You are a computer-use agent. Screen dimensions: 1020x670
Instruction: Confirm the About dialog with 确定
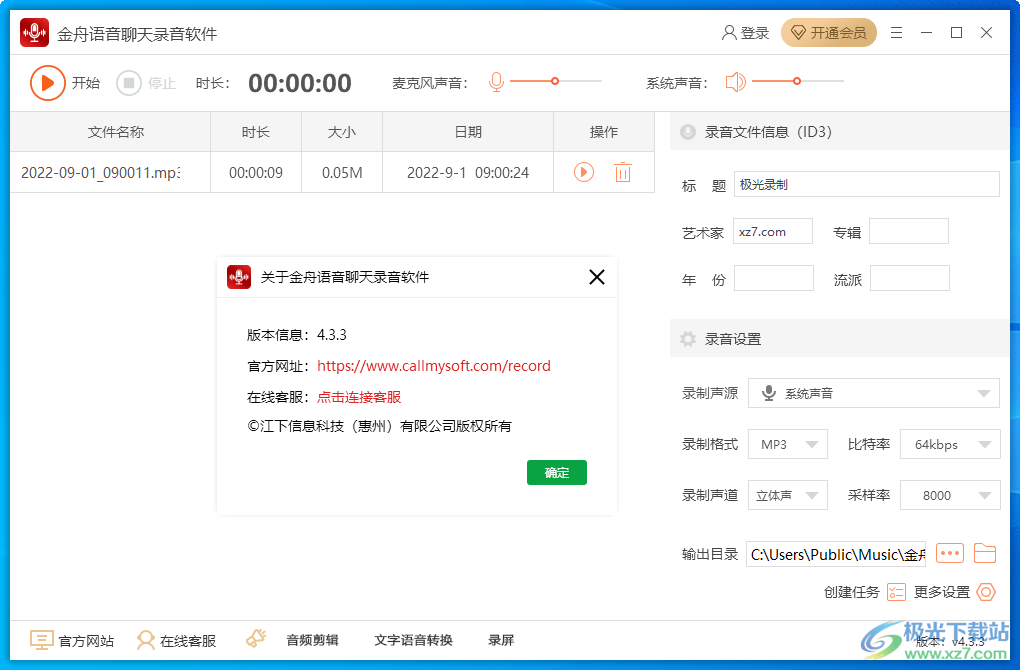point(557,472)
